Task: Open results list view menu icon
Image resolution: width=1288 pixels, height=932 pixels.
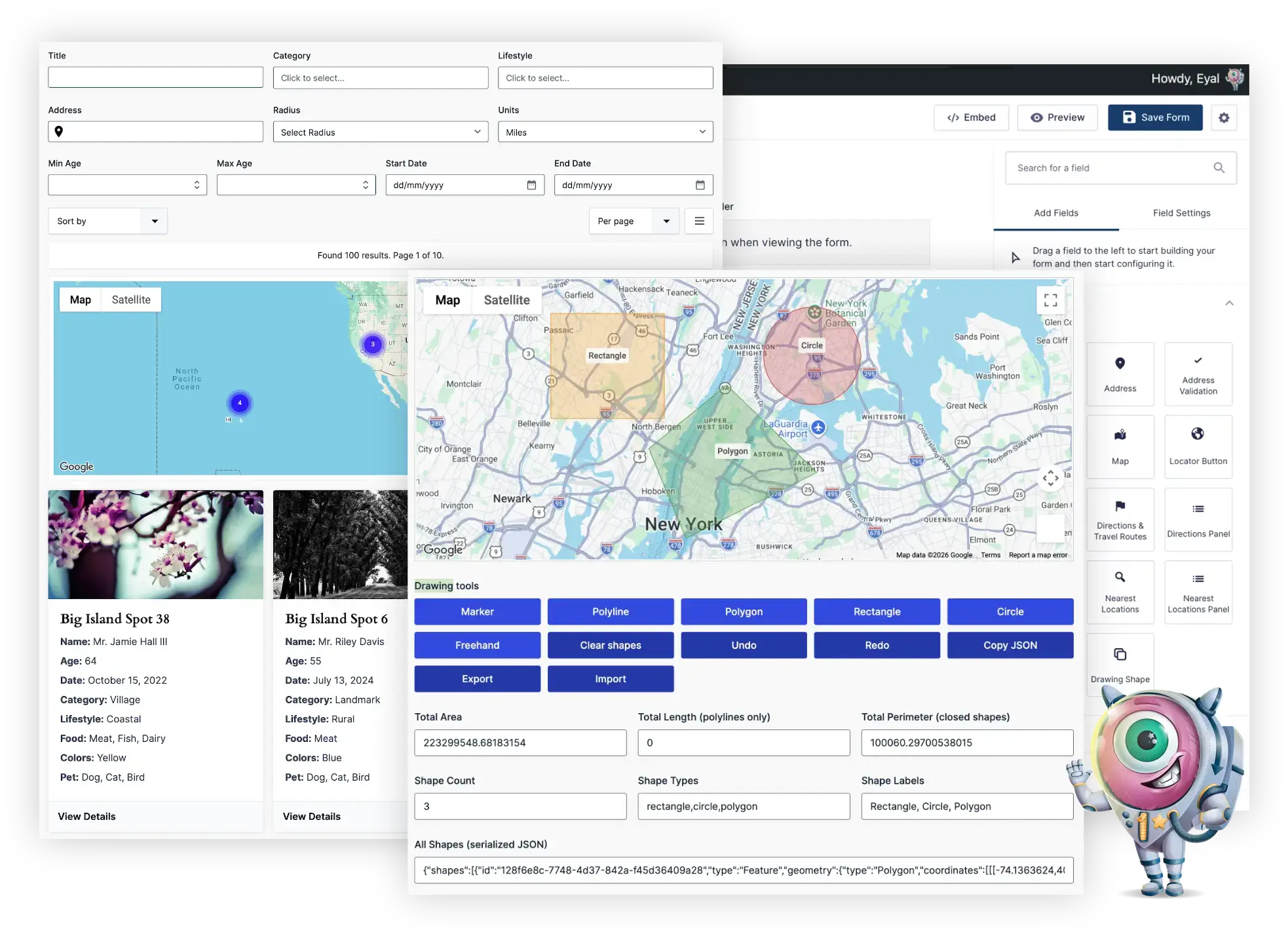Action: coord(699,221)
